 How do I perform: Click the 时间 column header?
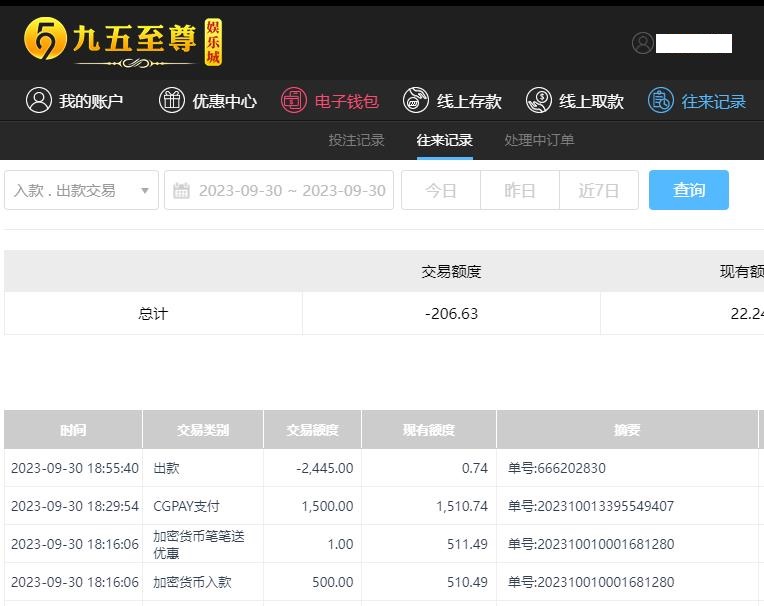tap(73, 429)
